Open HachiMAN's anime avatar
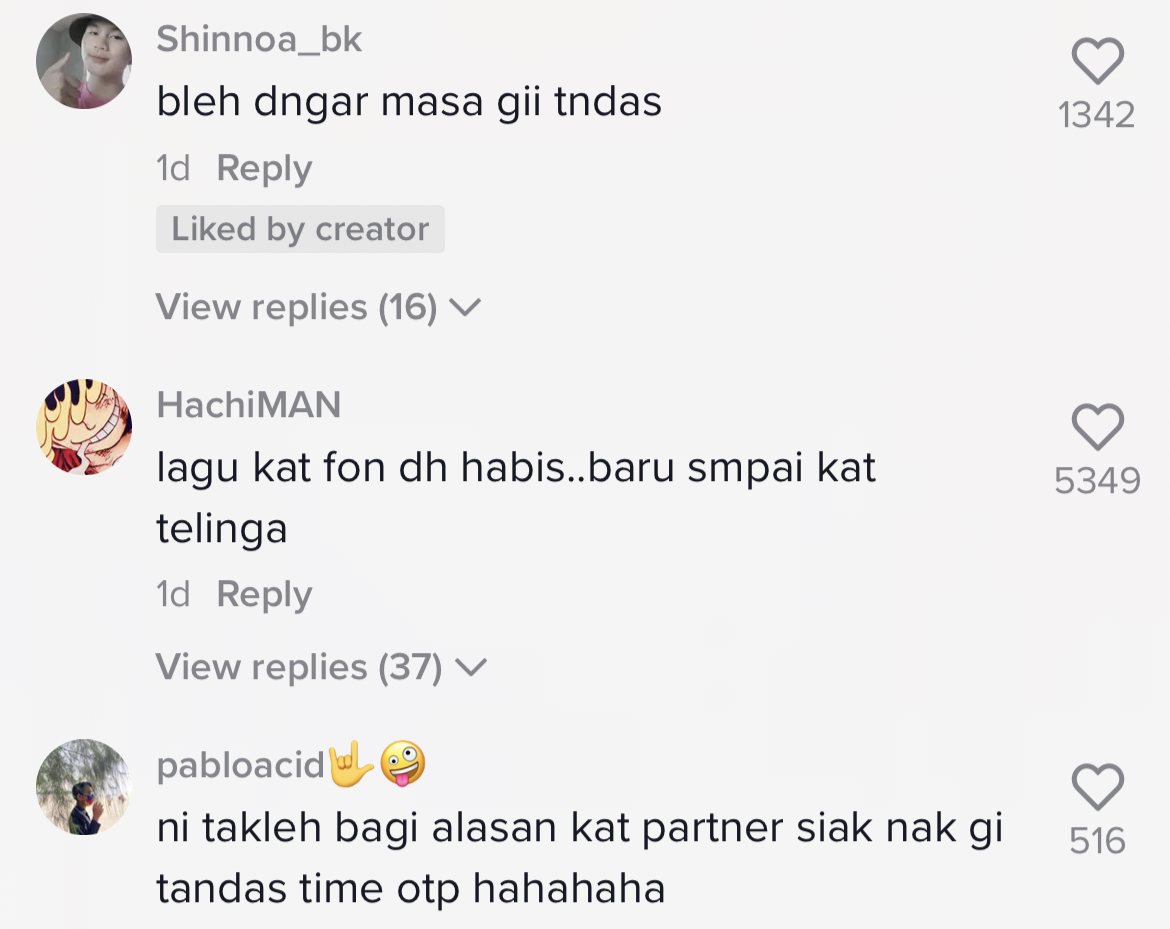1170x929 pixels. [84, 427]
